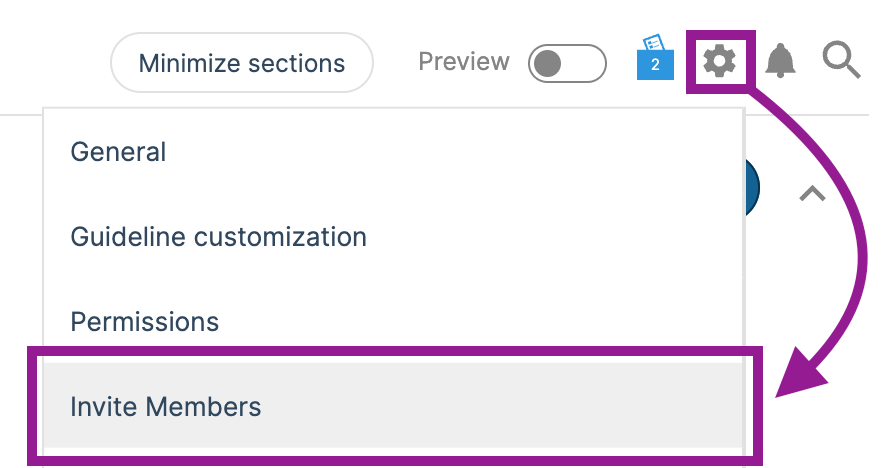Open the gear settings menu

[719, 61]
